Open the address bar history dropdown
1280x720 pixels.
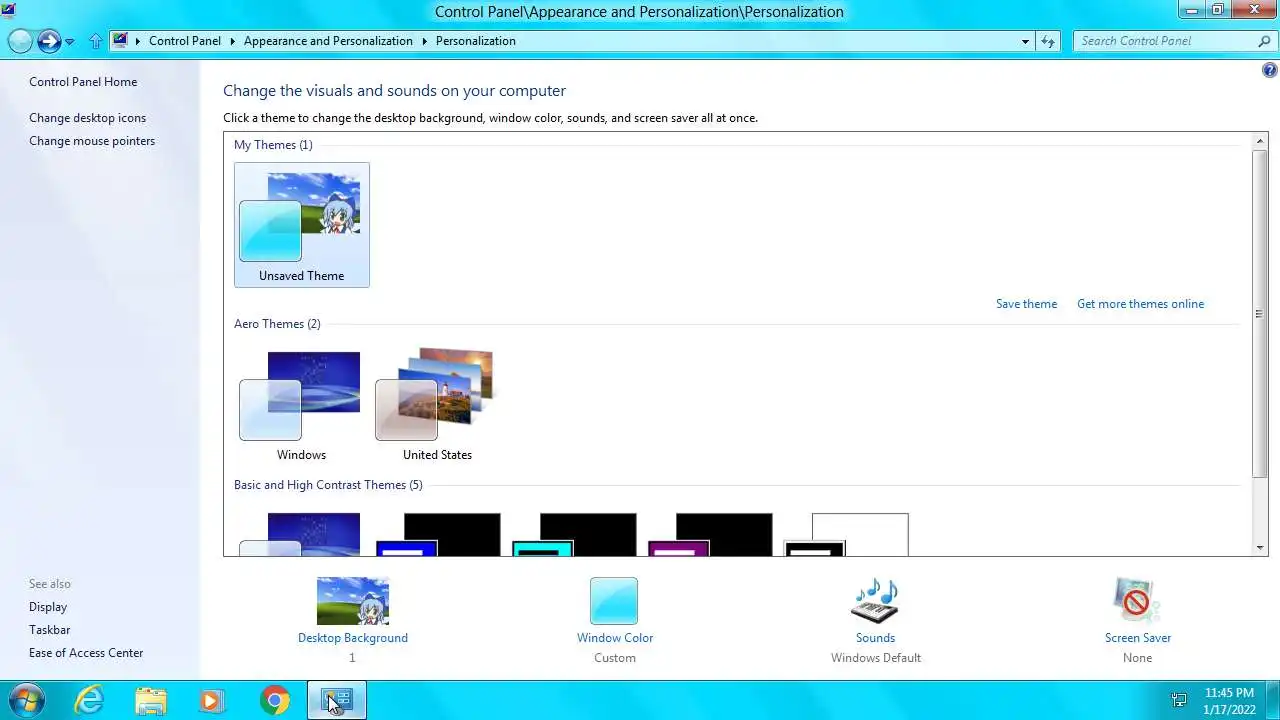tap(1025, 41)
